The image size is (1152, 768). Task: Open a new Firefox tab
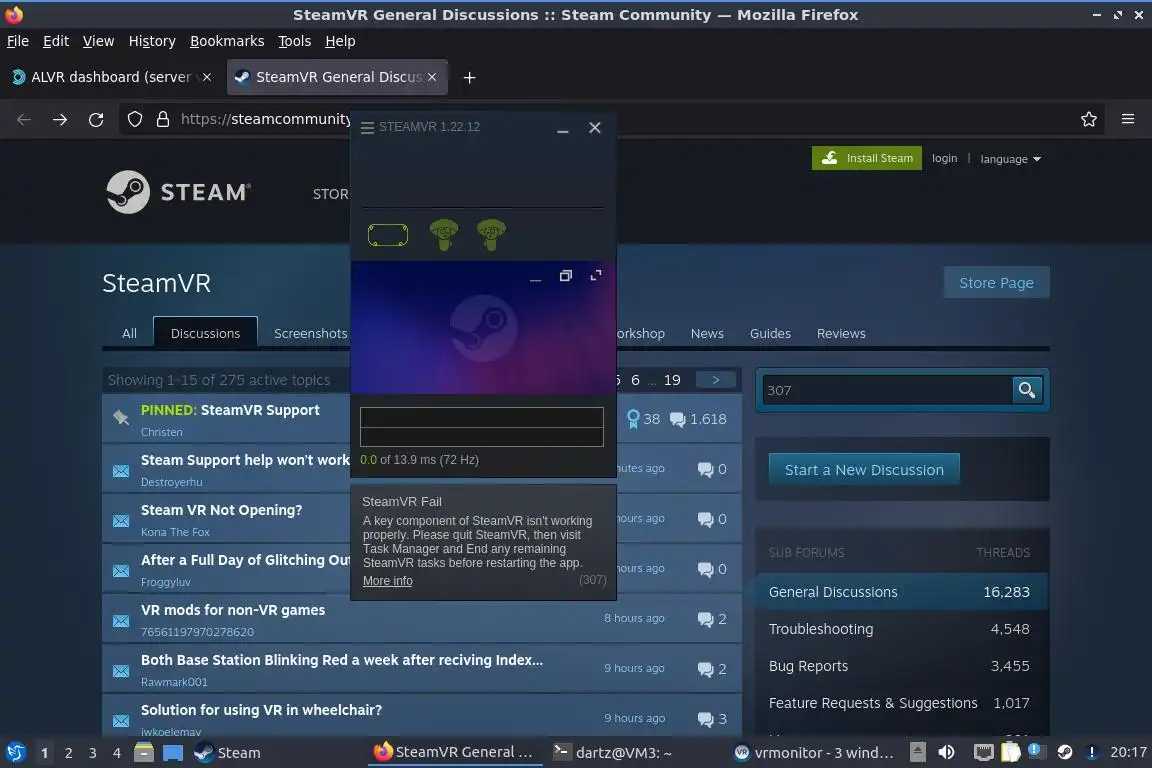[469, 77]
